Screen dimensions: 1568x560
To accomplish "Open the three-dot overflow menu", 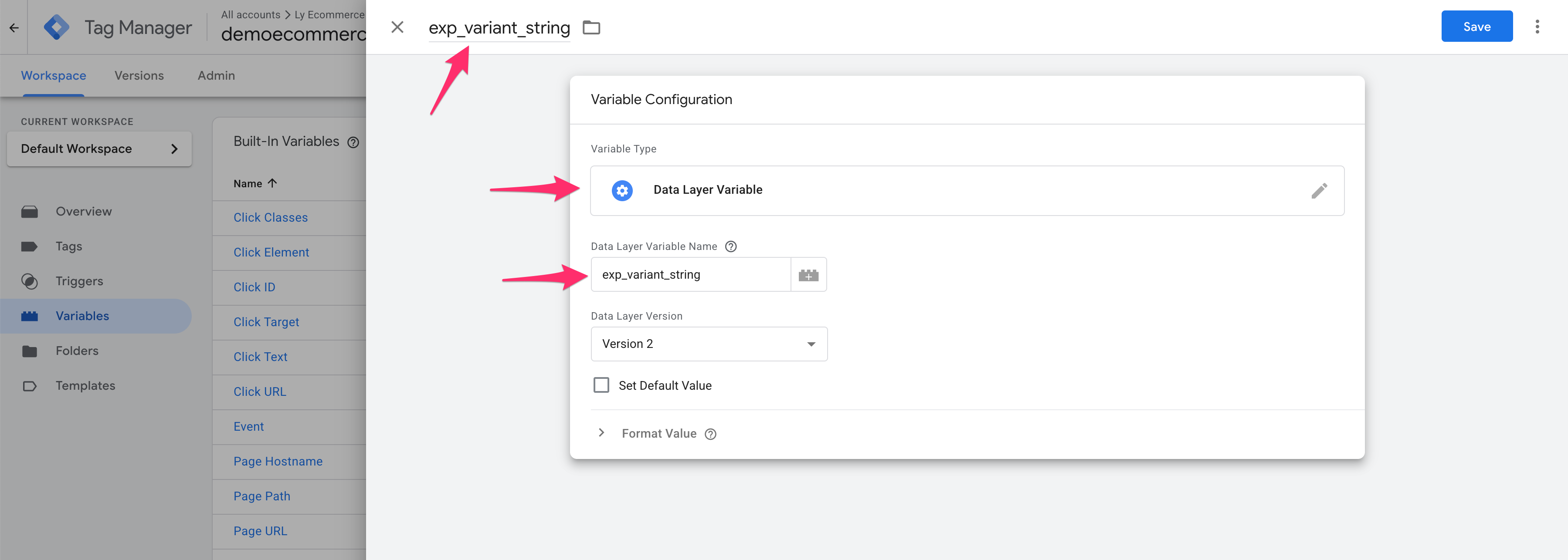I will pyautogui.click(x=1538, y=26).
